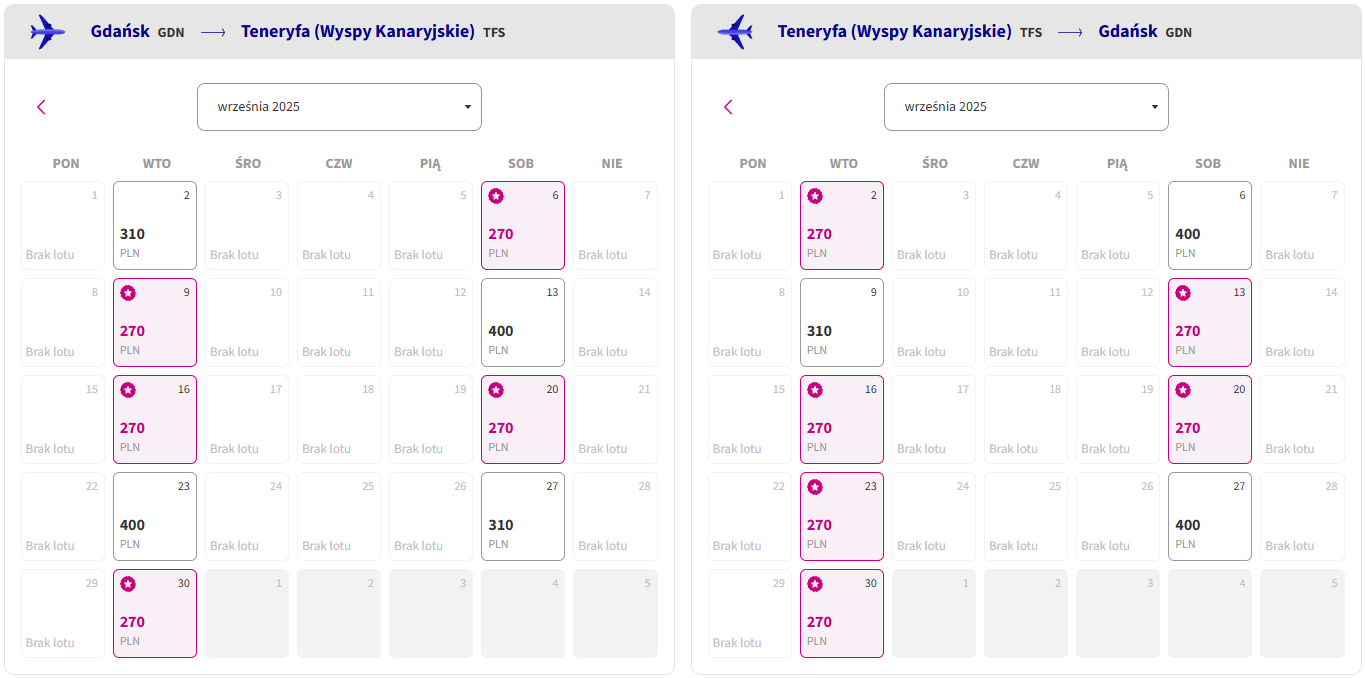Click the airplane icon beside Gdańsk departure header
The image size is (1365, 678).
pyautogui.click(x=48, y=32)
